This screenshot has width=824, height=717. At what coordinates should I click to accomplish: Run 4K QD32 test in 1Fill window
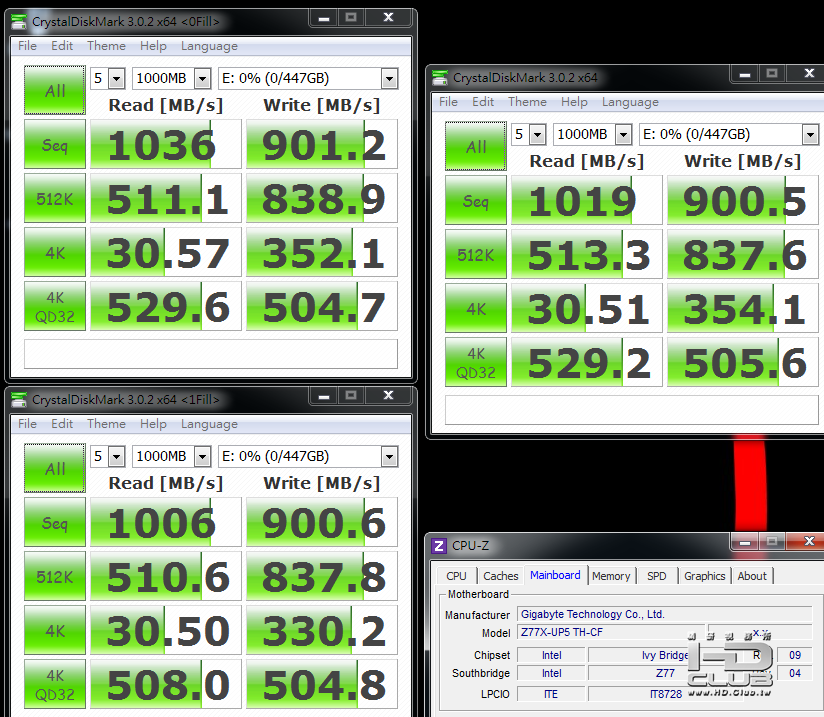point(55,684)
